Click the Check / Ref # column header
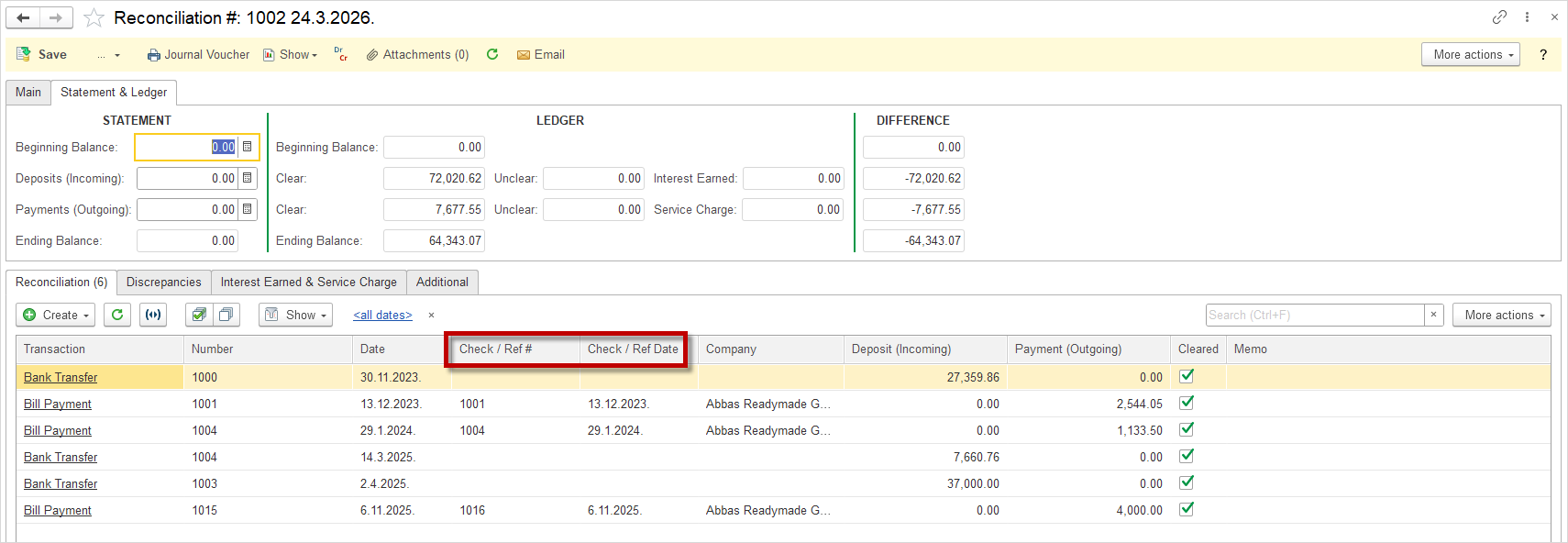Screen dimensions: 1568x543 click(x=516, y=349)
